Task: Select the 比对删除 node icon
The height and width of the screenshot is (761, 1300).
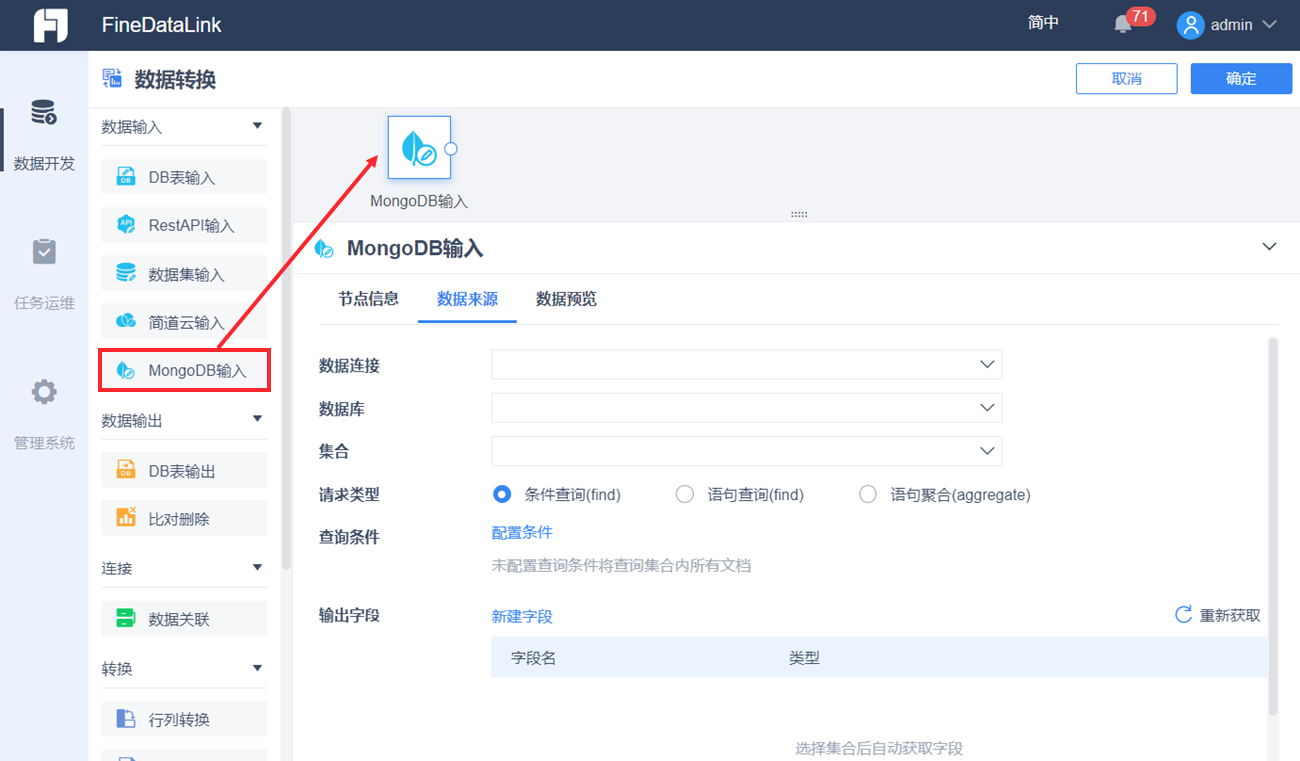Action: 126,518
